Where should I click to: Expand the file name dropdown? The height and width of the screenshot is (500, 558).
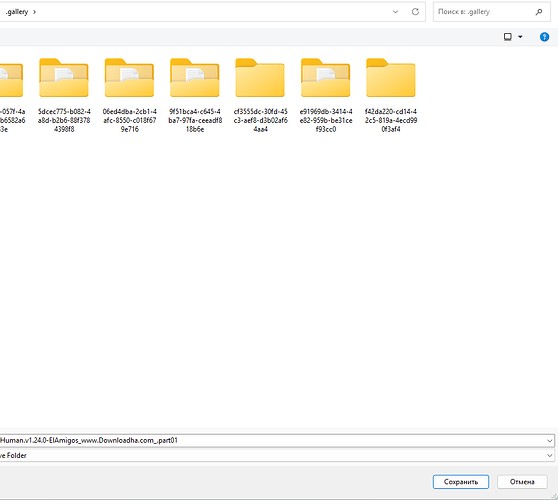tap(549, 441)
